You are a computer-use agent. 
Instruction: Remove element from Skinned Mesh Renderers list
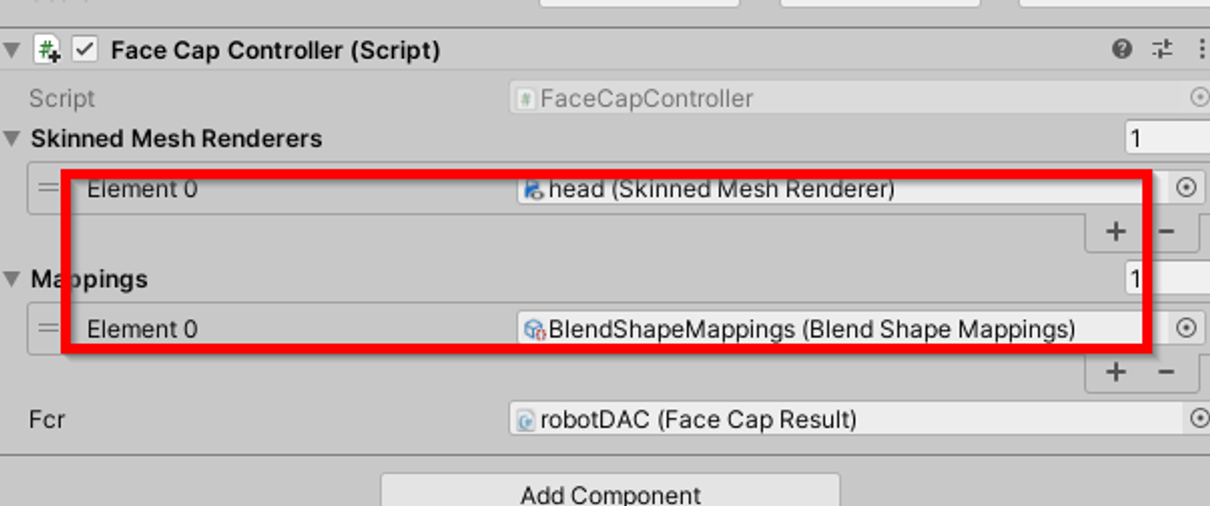click(x=1165, y=232)
